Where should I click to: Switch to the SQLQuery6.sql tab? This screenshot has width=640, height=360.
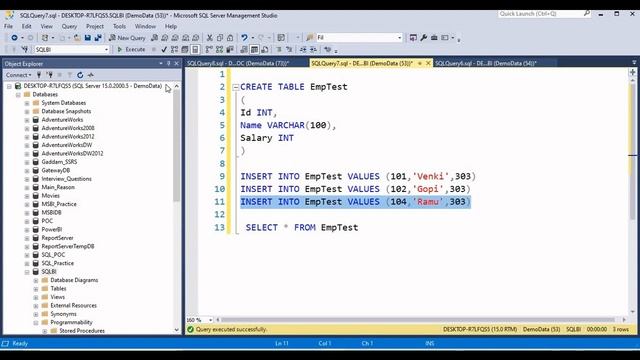point(486,63)
